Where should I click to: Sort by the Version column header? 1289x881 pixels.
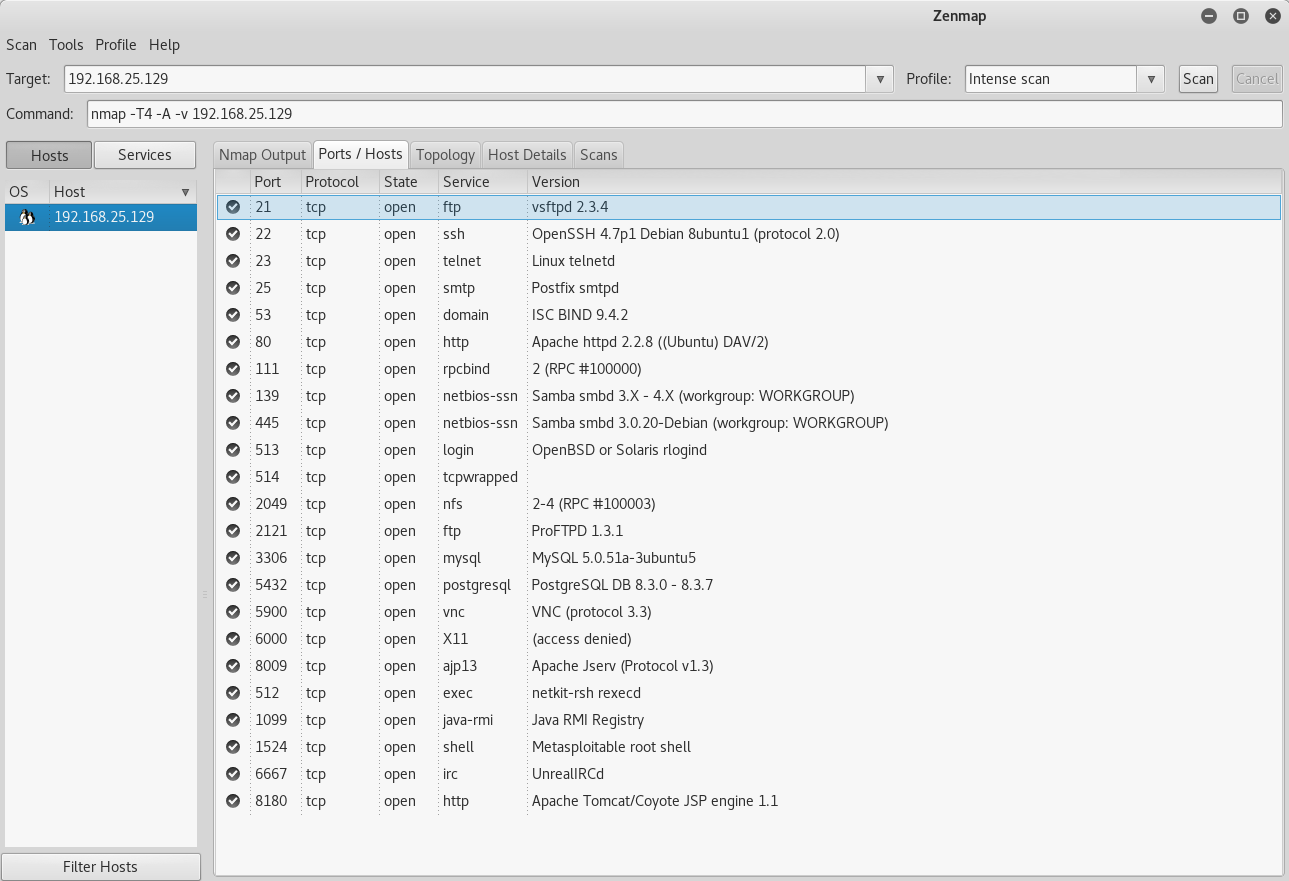(x=904, y=182)
